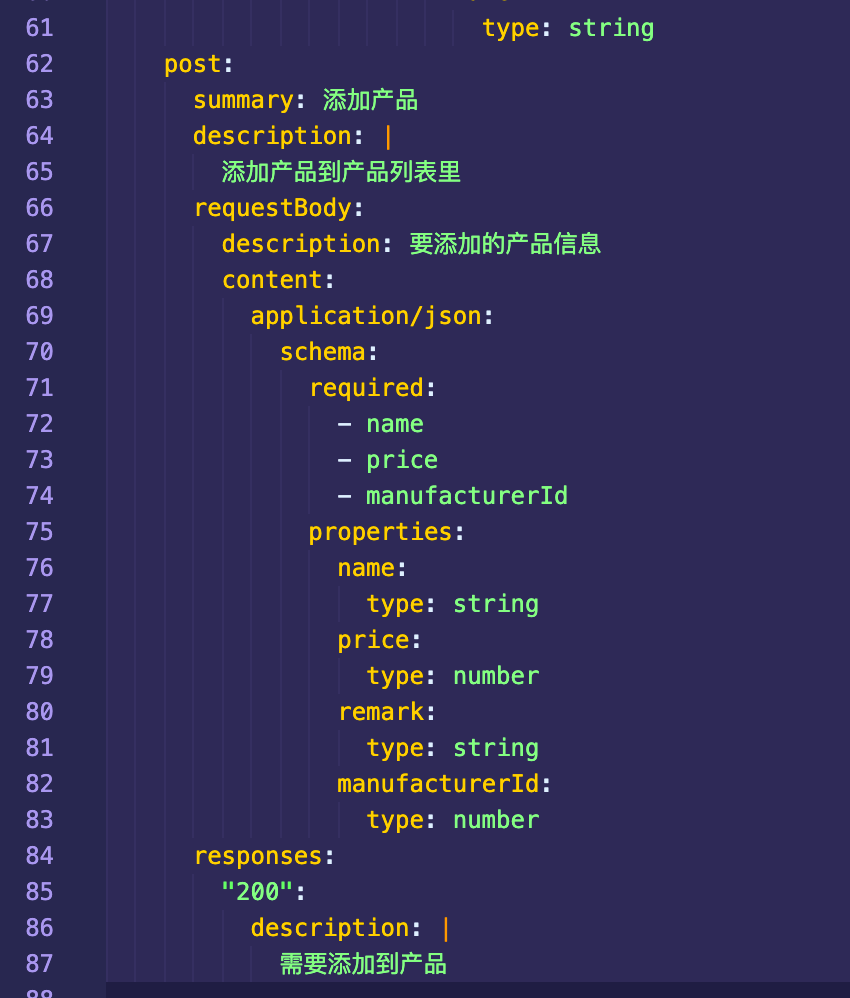
Task: Click 'manufacturerId' list item on line 74
Action: pos(467,496)
